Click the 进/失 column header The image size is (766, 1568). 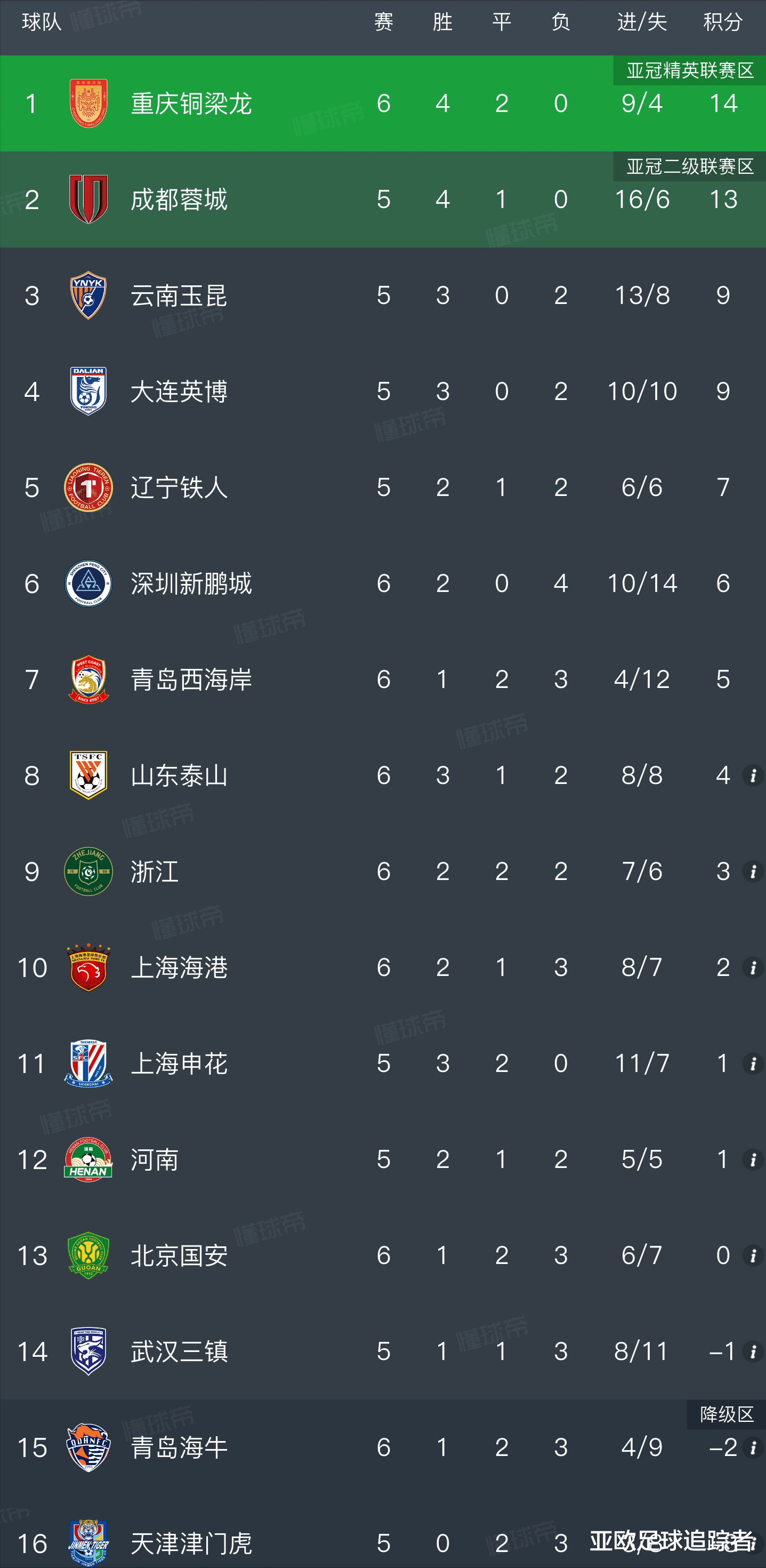click(x=642, y=22)
